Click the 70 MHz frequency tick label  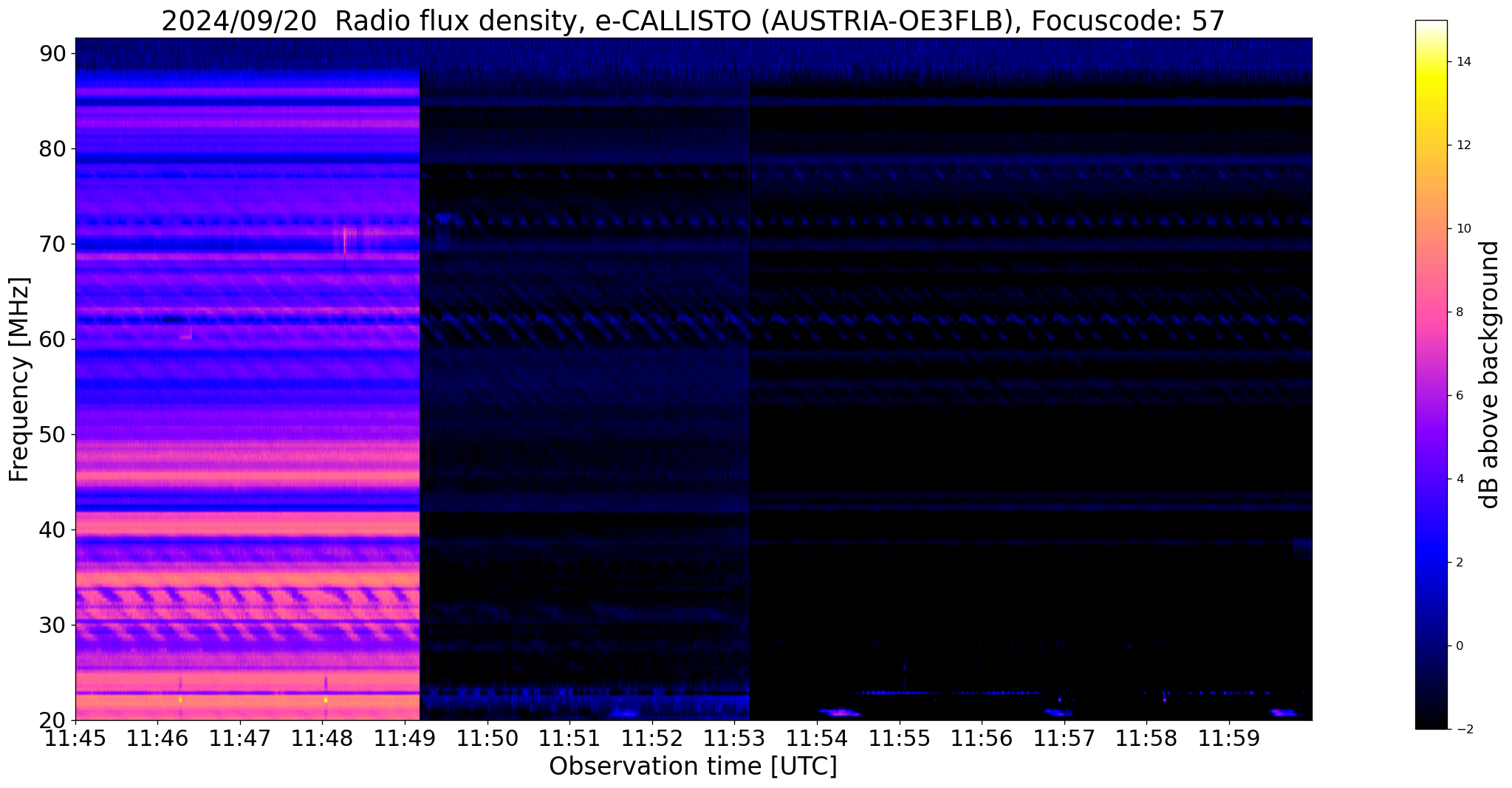[x=53, y=244]
